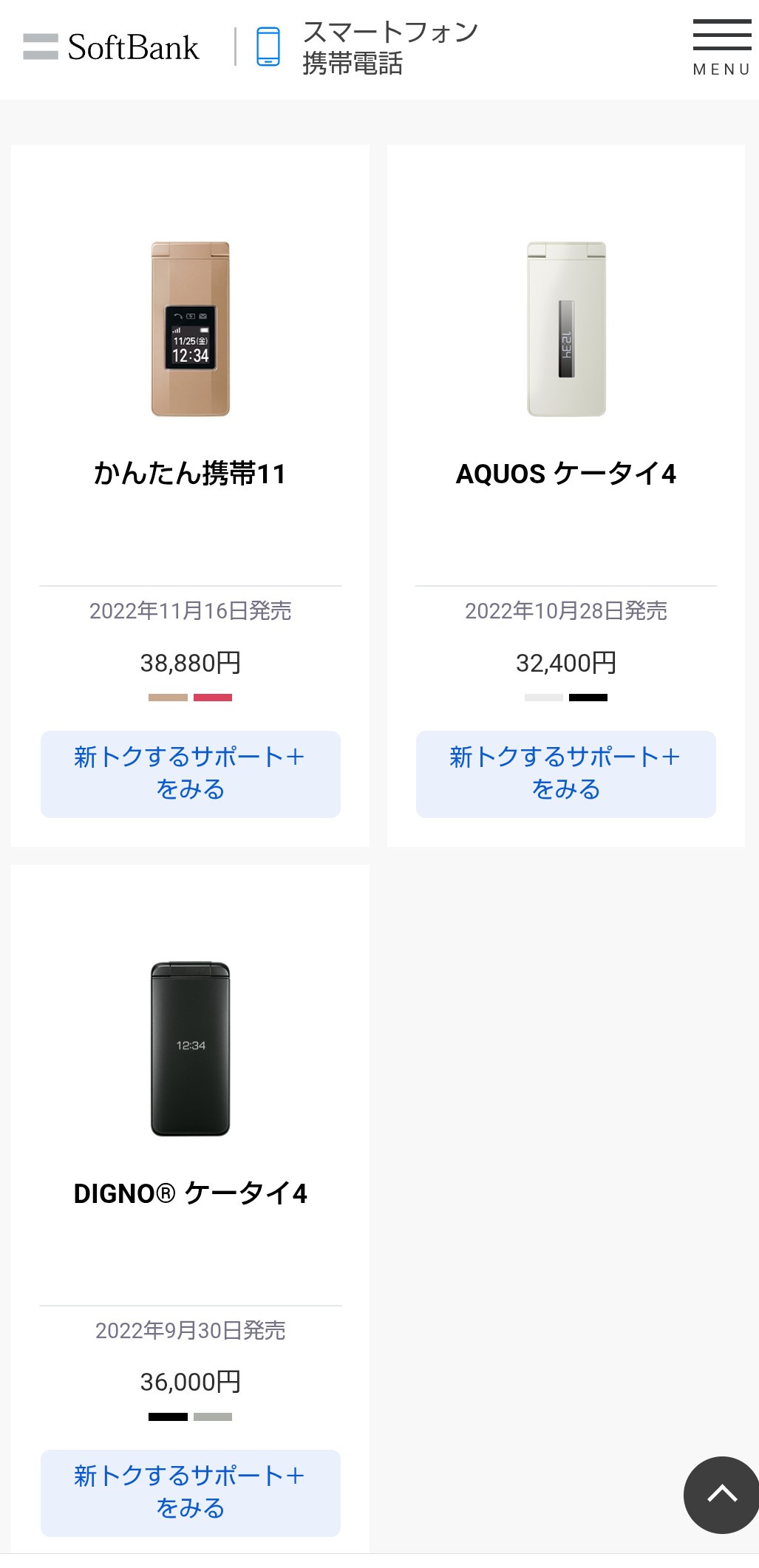Tap the scroll-to-top arrow button
This screenshot has width=759, height=1568.
(721, 1494)
